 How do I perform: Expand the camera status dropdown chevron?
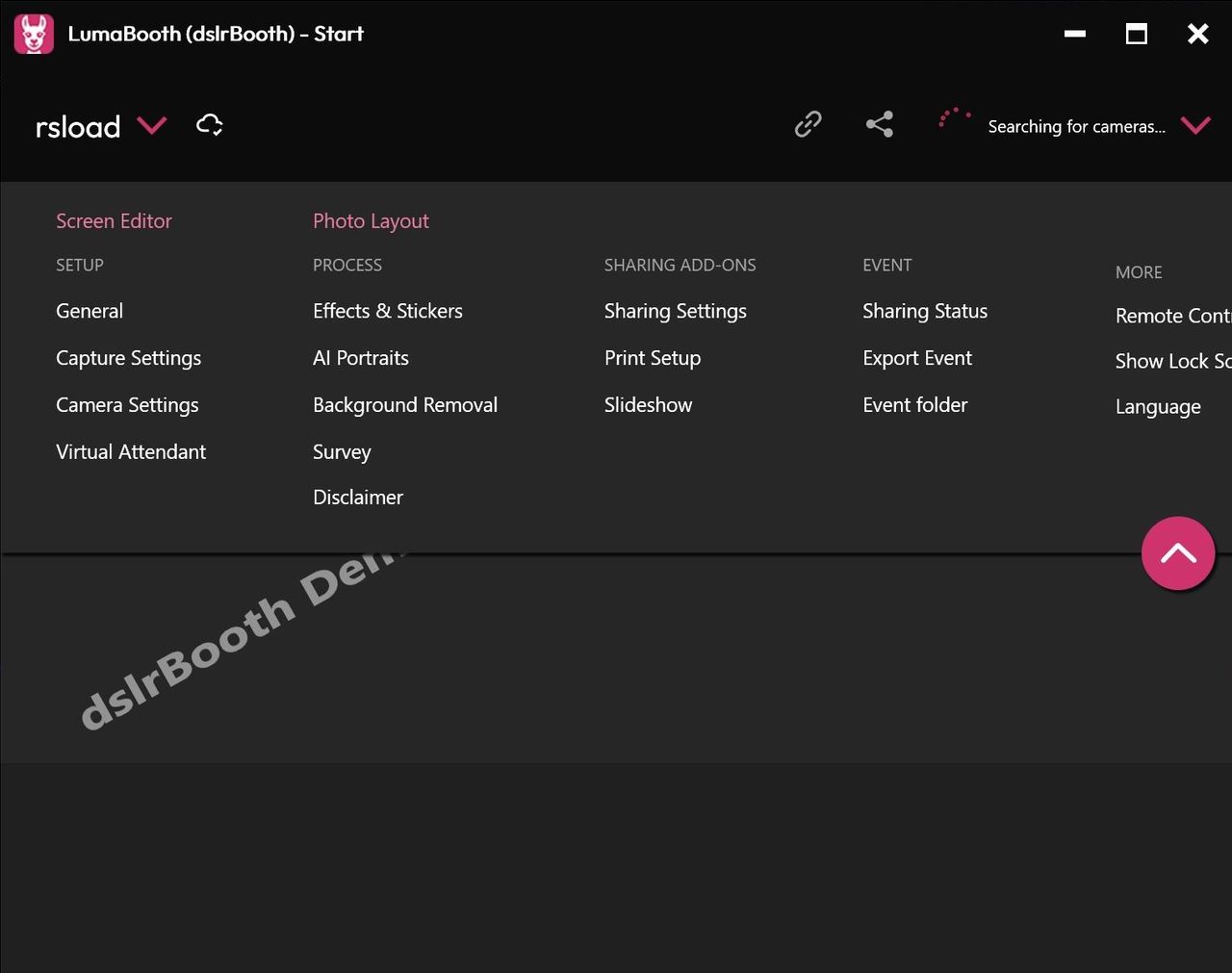click(x=1195, y=125)
